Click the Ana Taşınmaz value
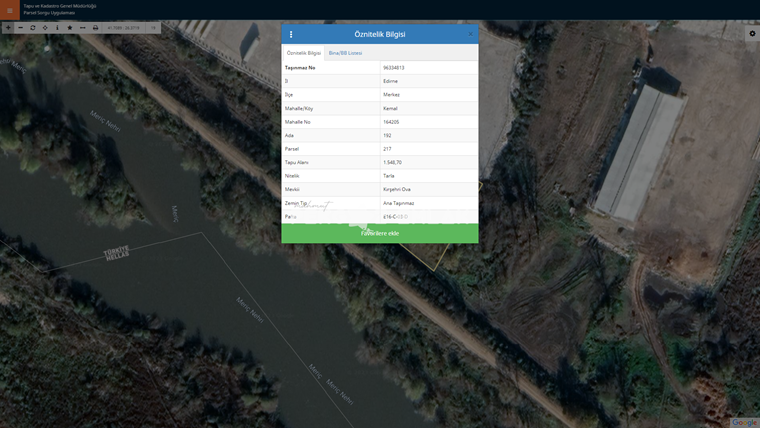The image size is (760, 428). click(398, 203)
